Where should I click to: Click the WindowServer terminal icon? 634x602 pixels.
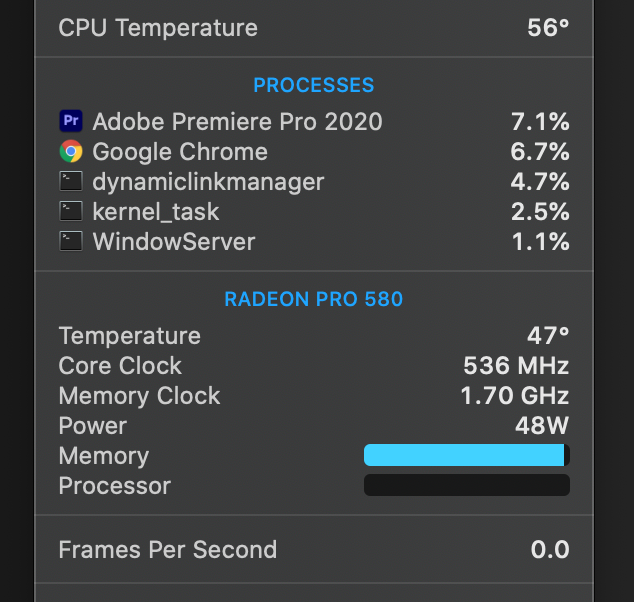[x=71, y=241]
